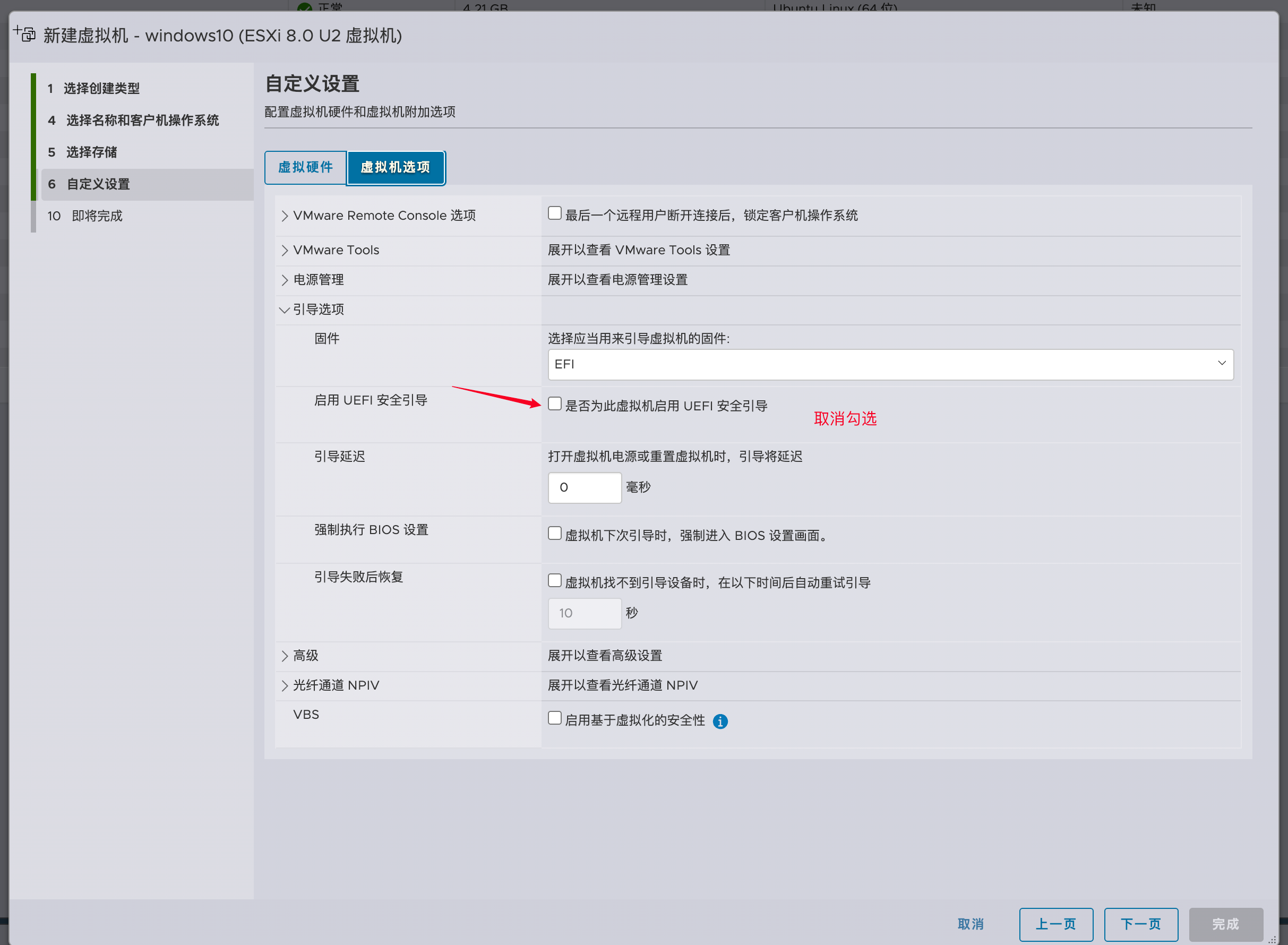
Task: Switch to the 虚拟硬件 tab
Action: 305,167
